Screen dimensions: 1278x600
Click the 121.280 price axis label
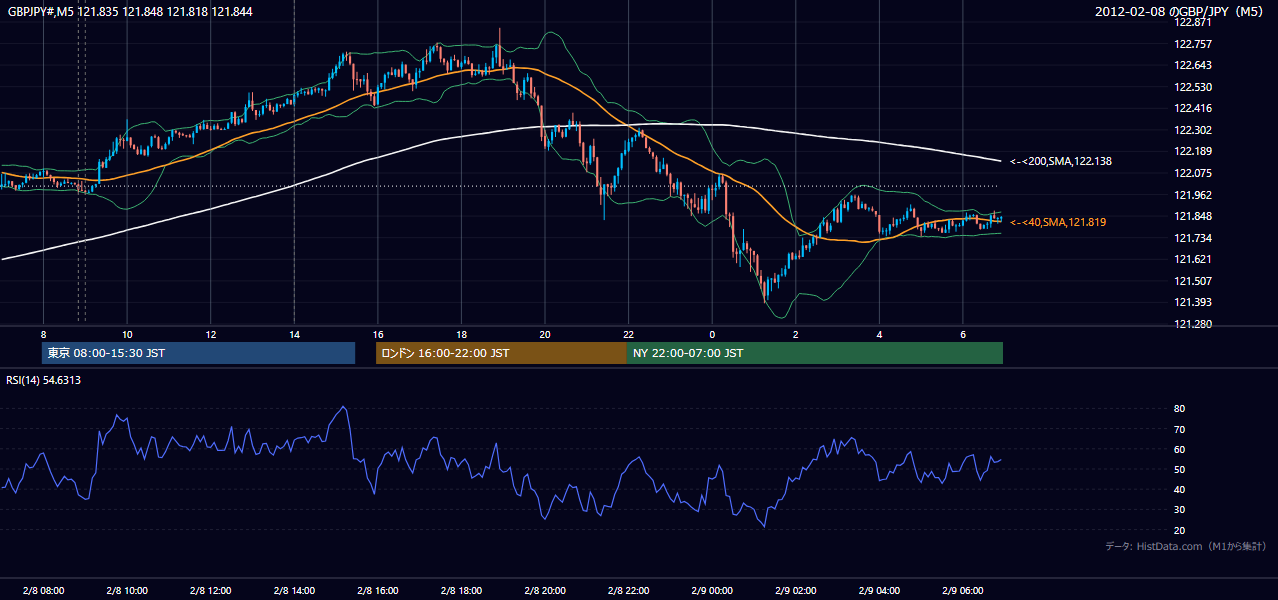(x=1193, y=324)
